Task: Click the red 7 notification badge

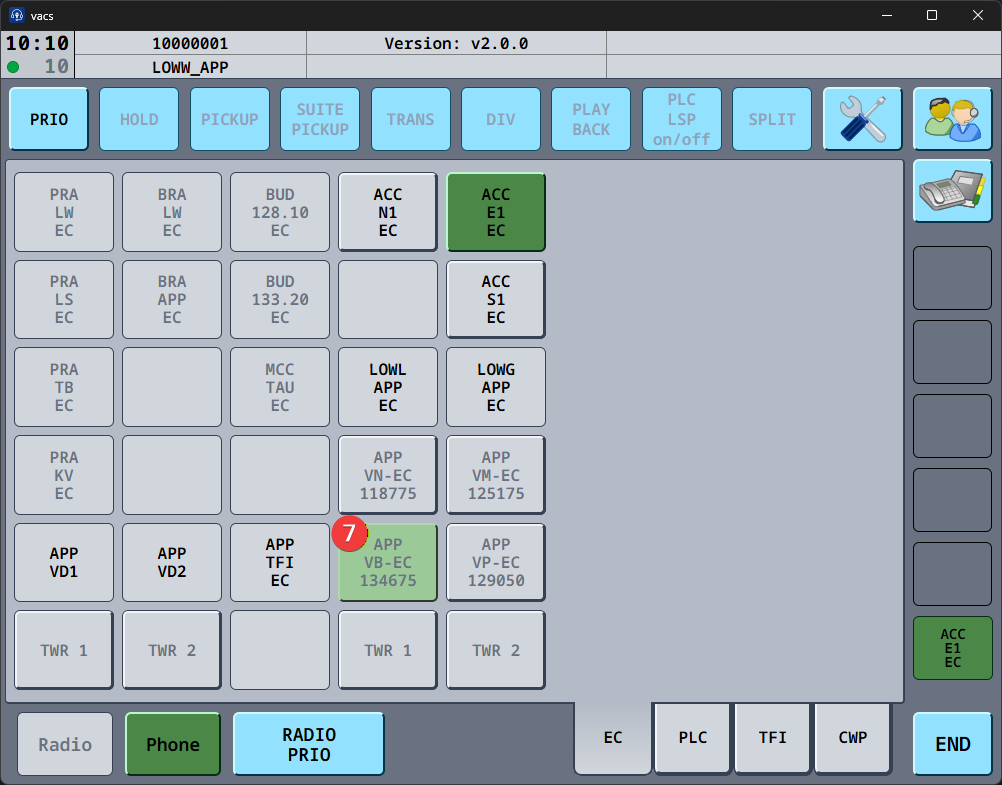Action: pyautogui.click(x=350, y=534)
